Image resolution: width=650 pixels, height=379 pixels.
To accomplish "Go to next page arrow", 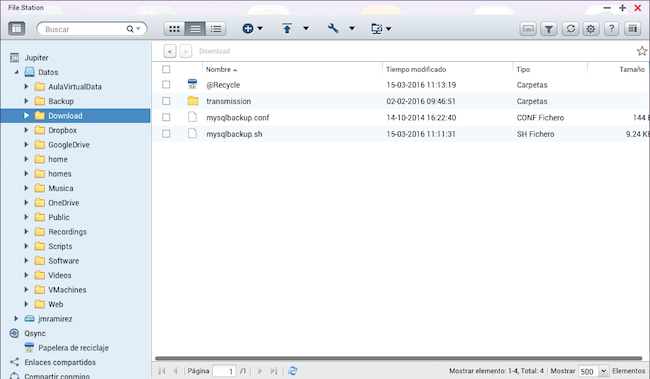I will pos(260,371).
